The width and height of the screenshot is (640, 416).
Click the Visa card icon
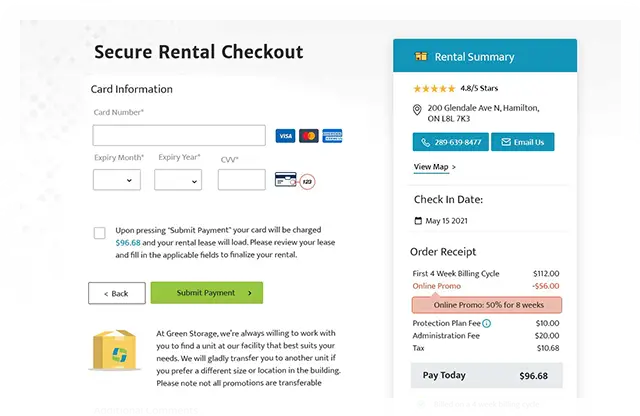[285, 136]
